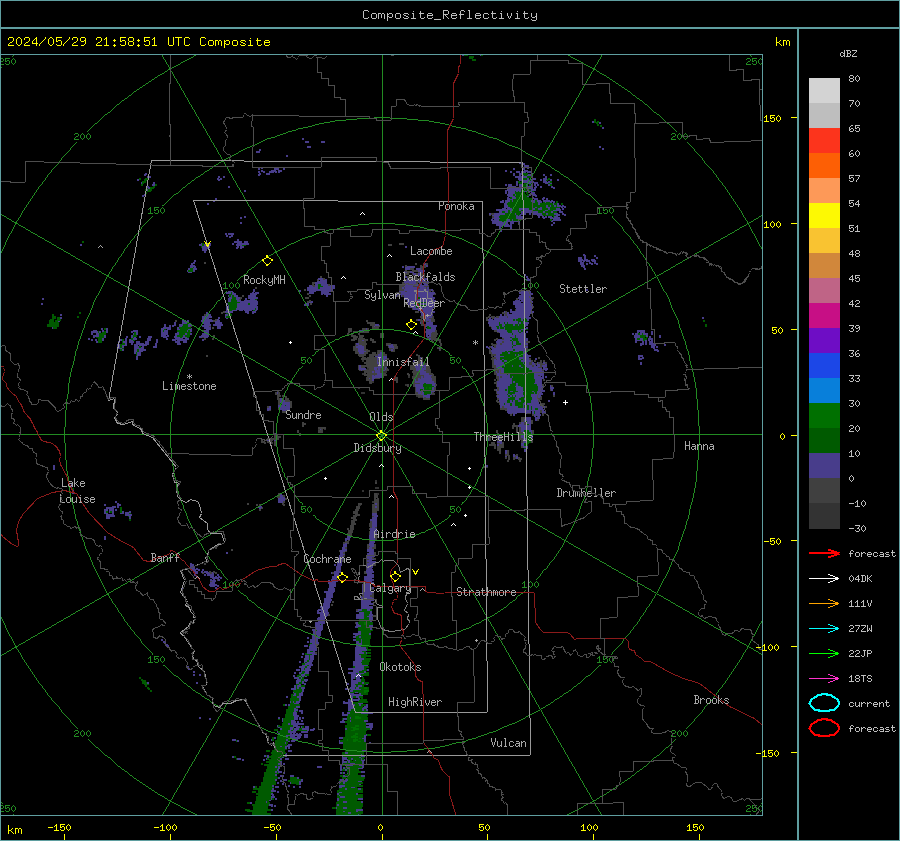Click the Stettler label
Screen dimensions: 900x841
(583, 289)
